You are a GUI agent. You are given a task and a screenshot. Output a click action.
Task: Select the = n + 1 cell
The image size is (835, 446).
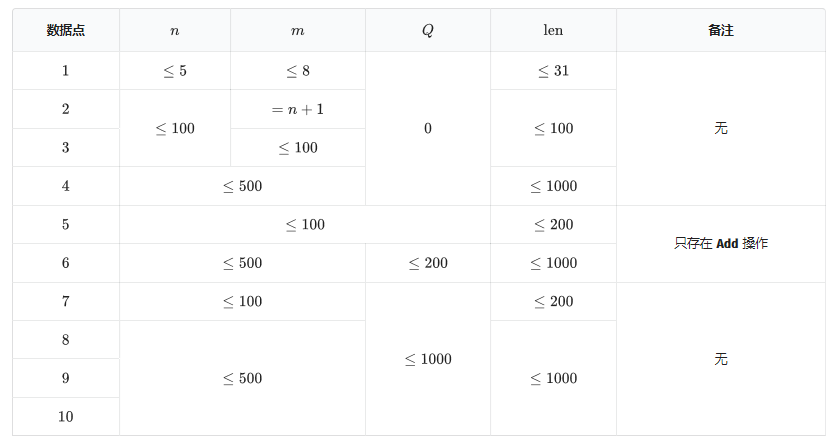[298, 109]
